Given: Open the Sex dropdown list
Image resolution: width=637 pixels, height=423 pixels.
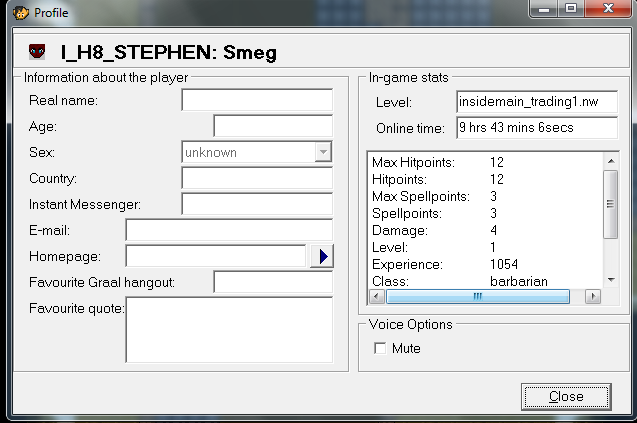Looking at the screenshot, I should click(x=322, y=152).
